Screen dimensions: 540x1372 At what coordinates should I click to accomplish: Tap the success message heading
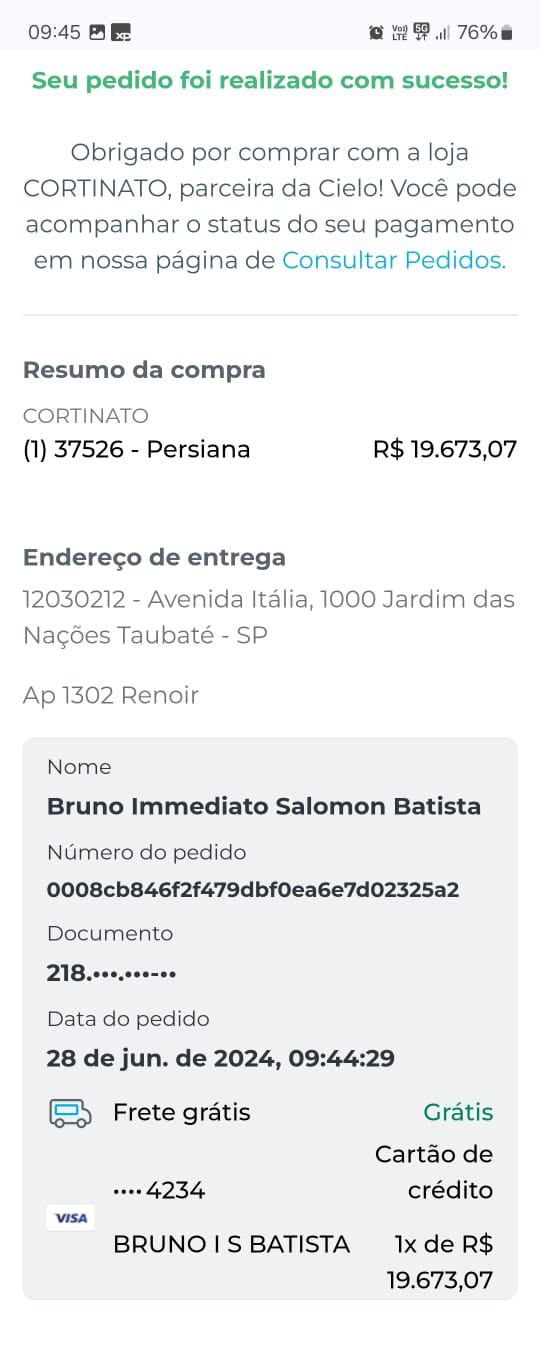270,81
